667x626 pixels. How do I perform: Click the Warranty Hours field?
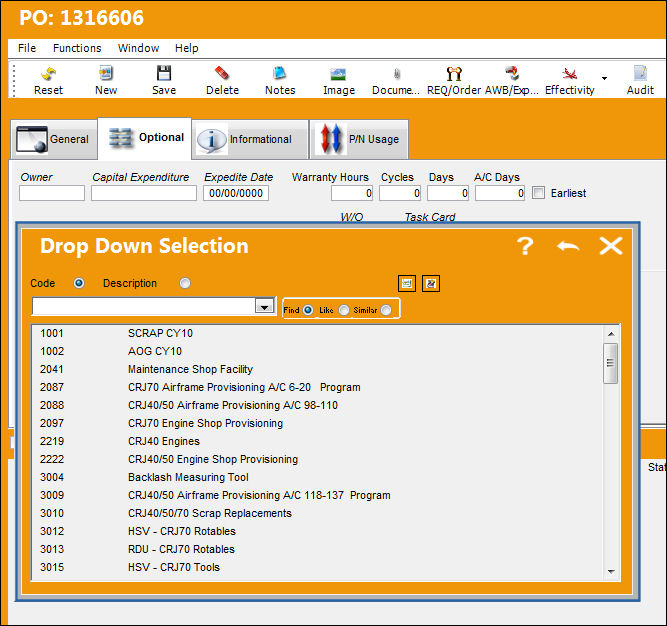[352, 193]
